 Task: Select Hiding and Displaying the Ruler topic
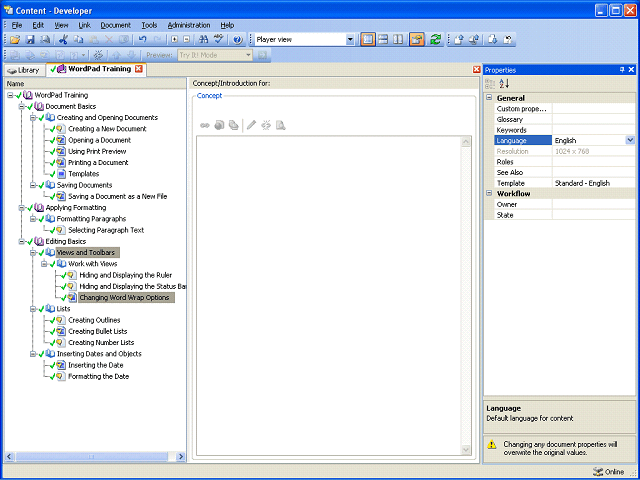click(126, 275)
